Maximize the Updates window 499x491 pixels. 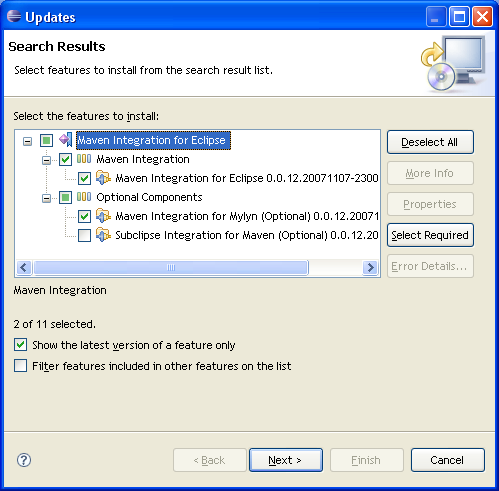tap(459, 17)
